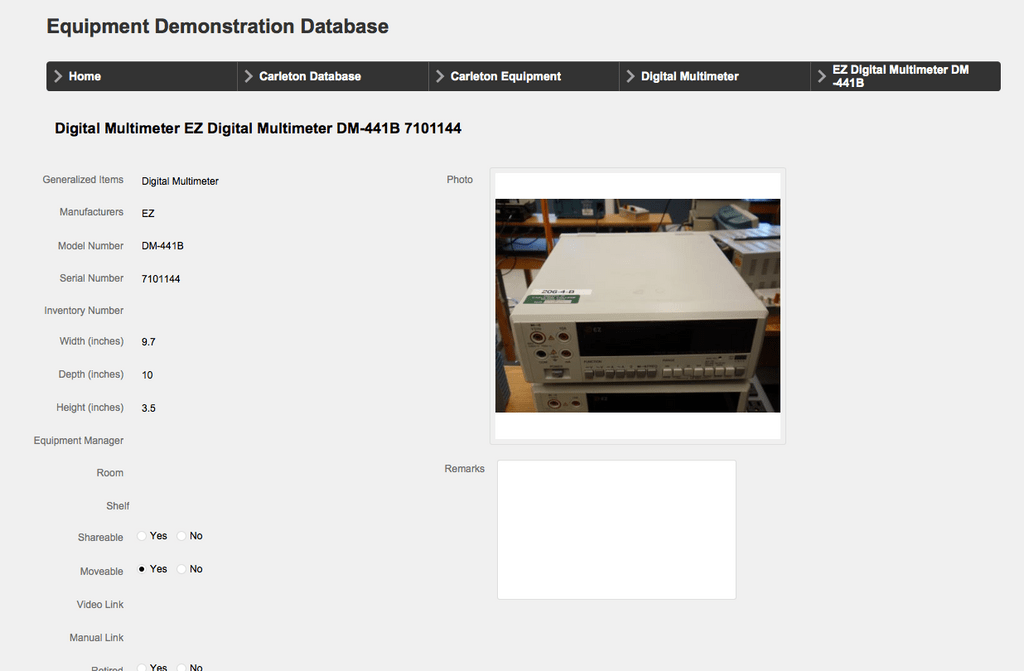This screenshot has width=1024, height=671.
Task: Click the Video Link field label
Action: [x=100, y=604]
